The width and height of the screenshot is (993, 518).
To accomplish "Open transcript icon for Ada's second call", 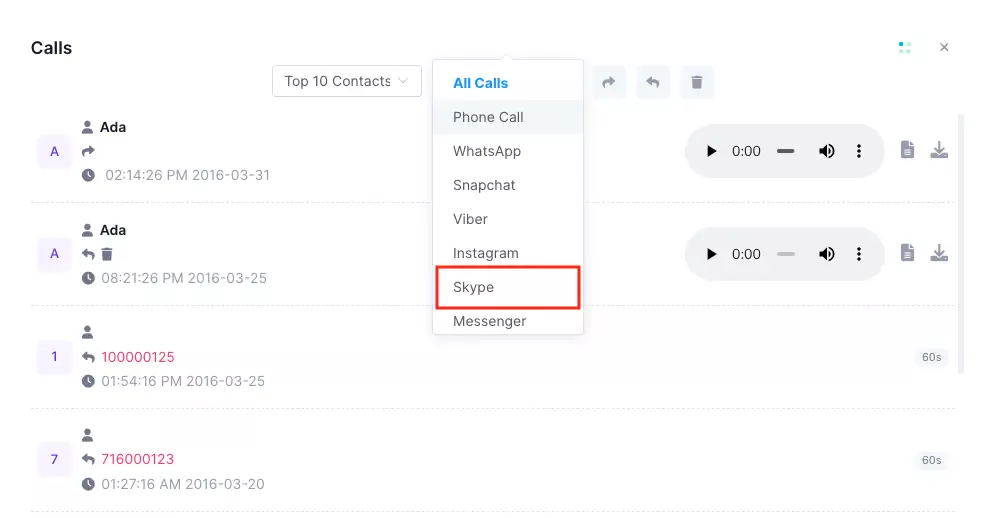I will point(908,253).
